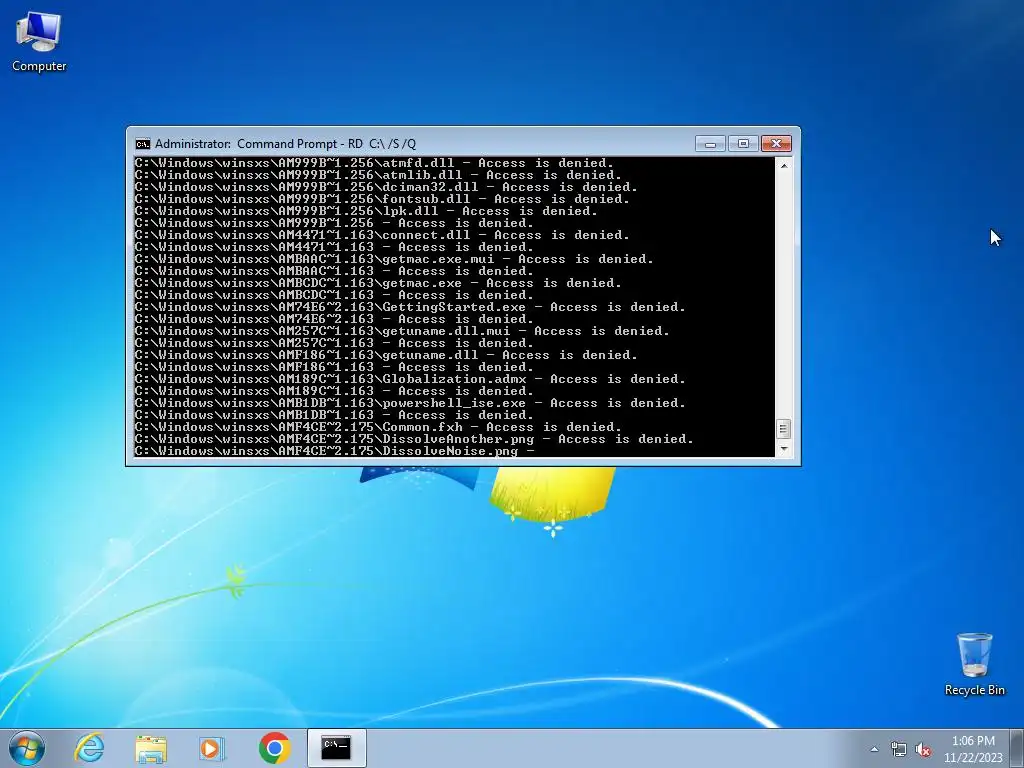This screenshot has height=768, width=1024.
Task: Click the fontsub.dll access denied line
Action: [382, 199]
